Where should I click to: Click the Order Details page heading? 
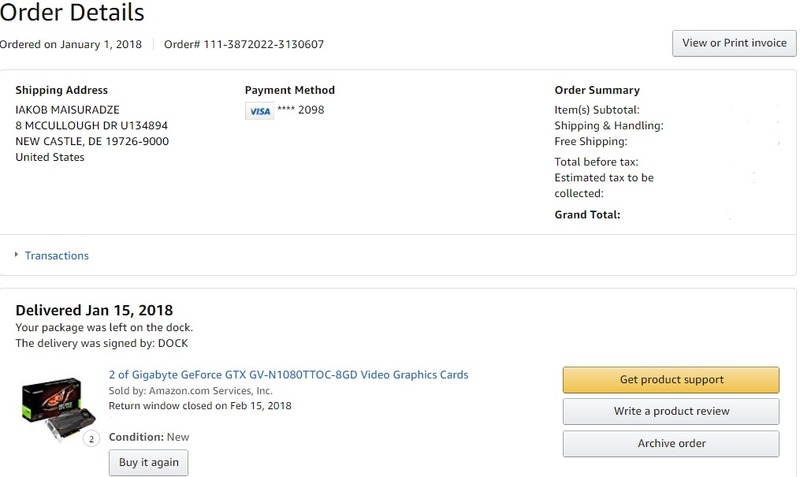(72, 13)
